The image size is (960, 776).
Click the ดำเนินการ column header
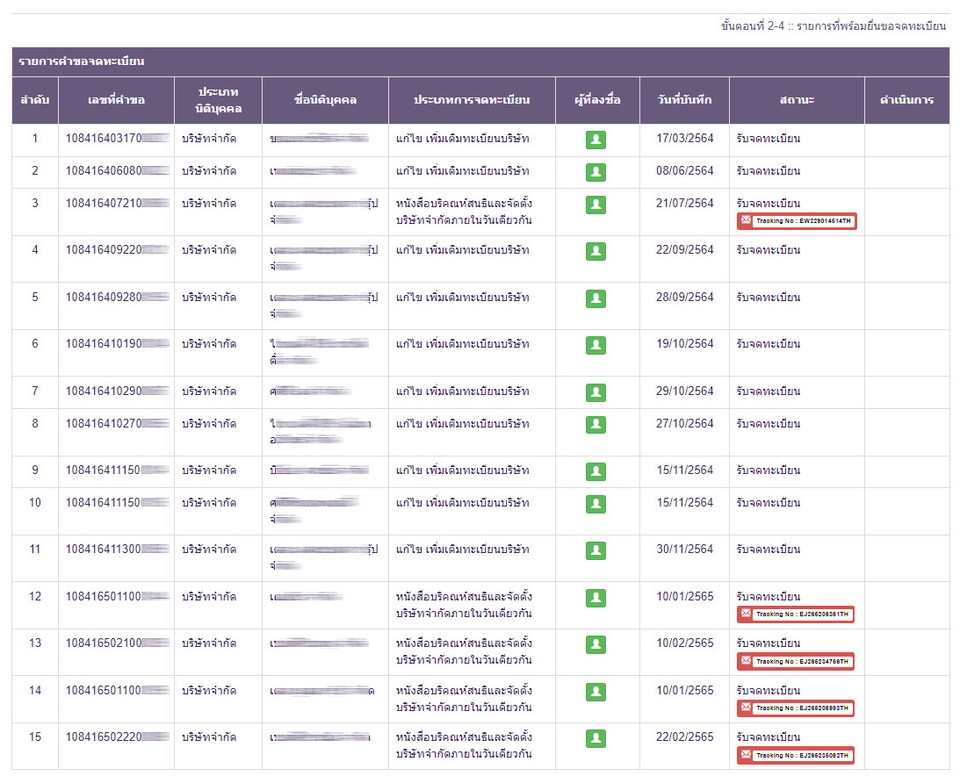point(907,100)
